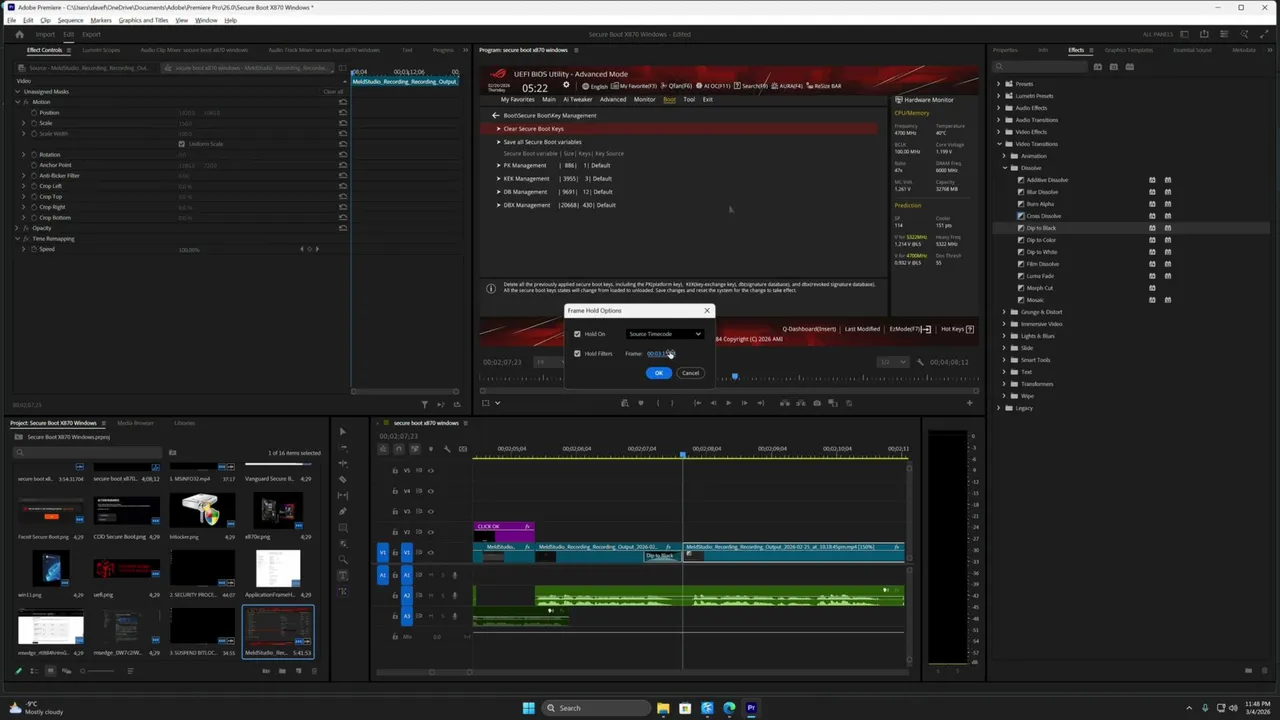Open Markers menu

tap(101, 20)
